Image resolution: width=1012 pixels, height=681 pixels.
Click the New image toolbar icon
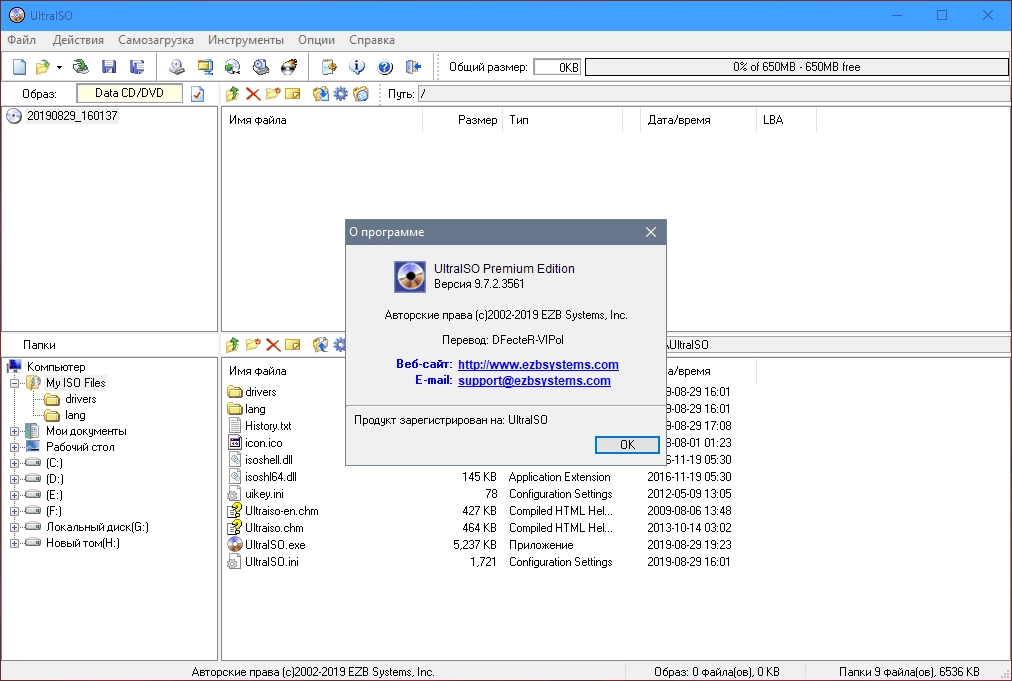[19, 66]
